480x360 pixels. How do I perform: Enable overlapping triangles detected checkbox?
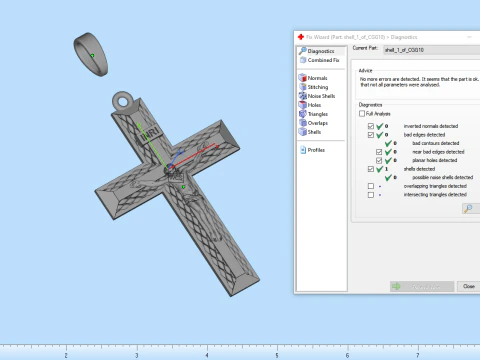[x=371, y=186]
